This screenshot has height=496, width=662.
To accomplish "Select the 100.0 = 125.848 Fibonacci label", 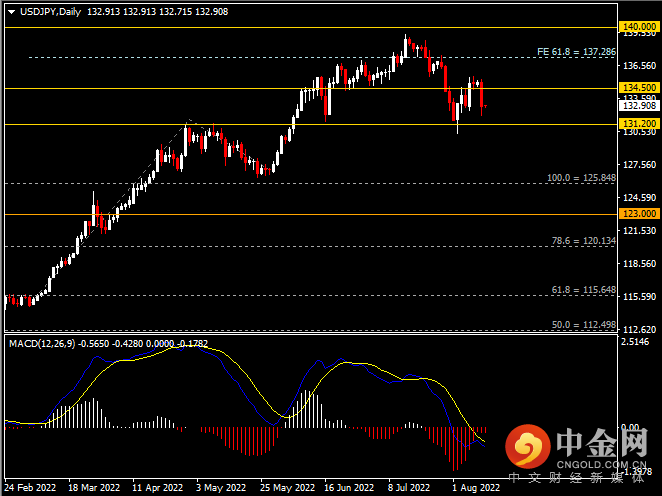I will [x=581, y=178].
